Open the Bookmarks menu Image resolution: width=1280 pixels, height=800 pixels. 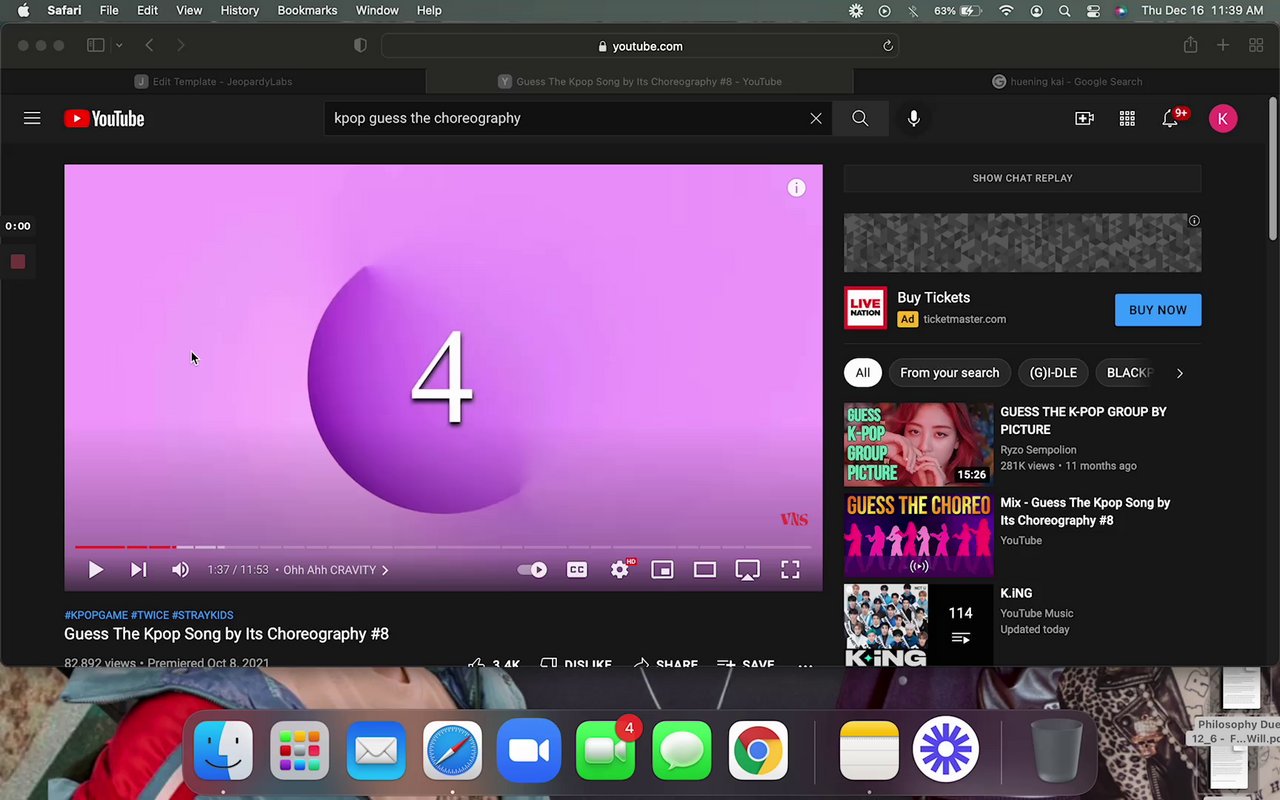[307, 10]
